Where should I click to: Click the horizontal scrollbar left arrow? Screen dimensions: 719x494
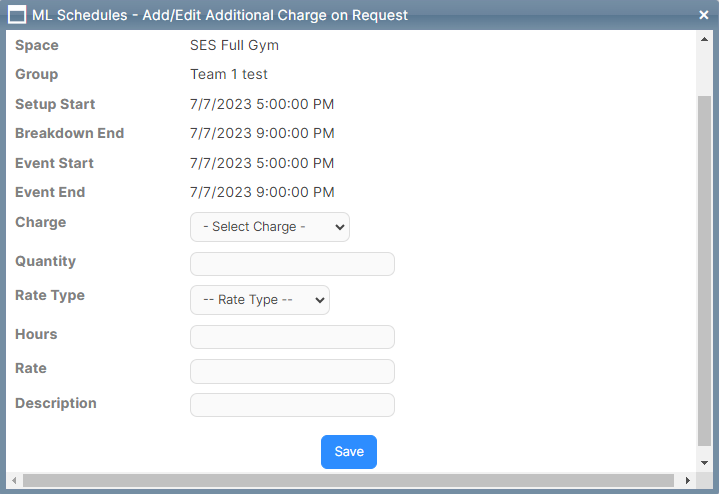tap(14, 480)
